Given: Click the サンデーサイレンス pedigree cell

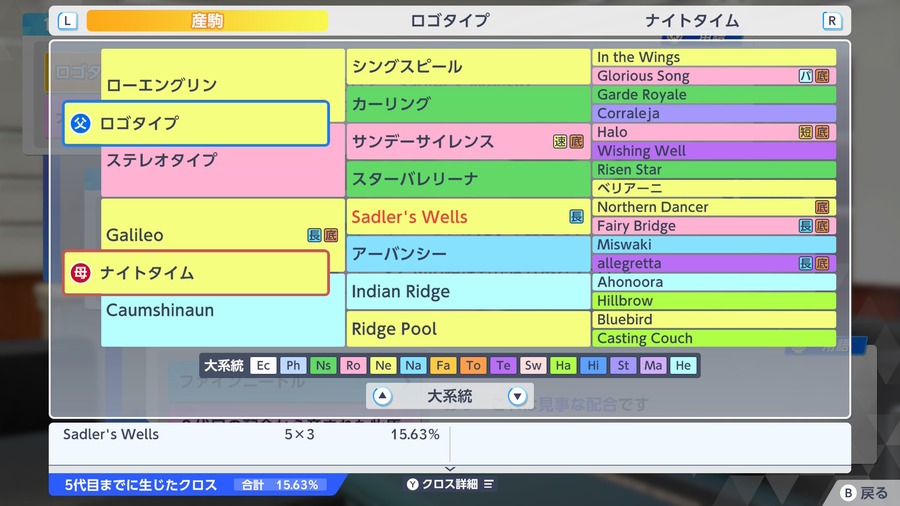Looking at the screenshot, I should [468, 141].
